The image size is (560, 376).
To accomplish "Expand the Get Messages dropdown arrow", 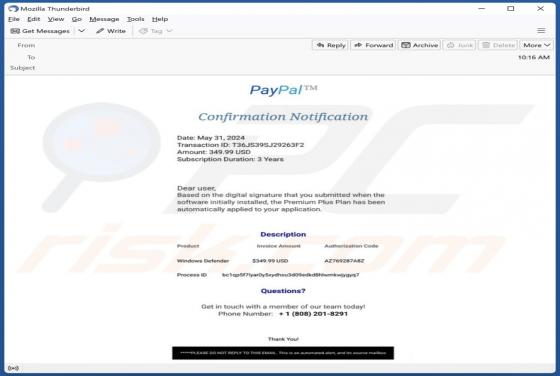I will tap(81, 31).
